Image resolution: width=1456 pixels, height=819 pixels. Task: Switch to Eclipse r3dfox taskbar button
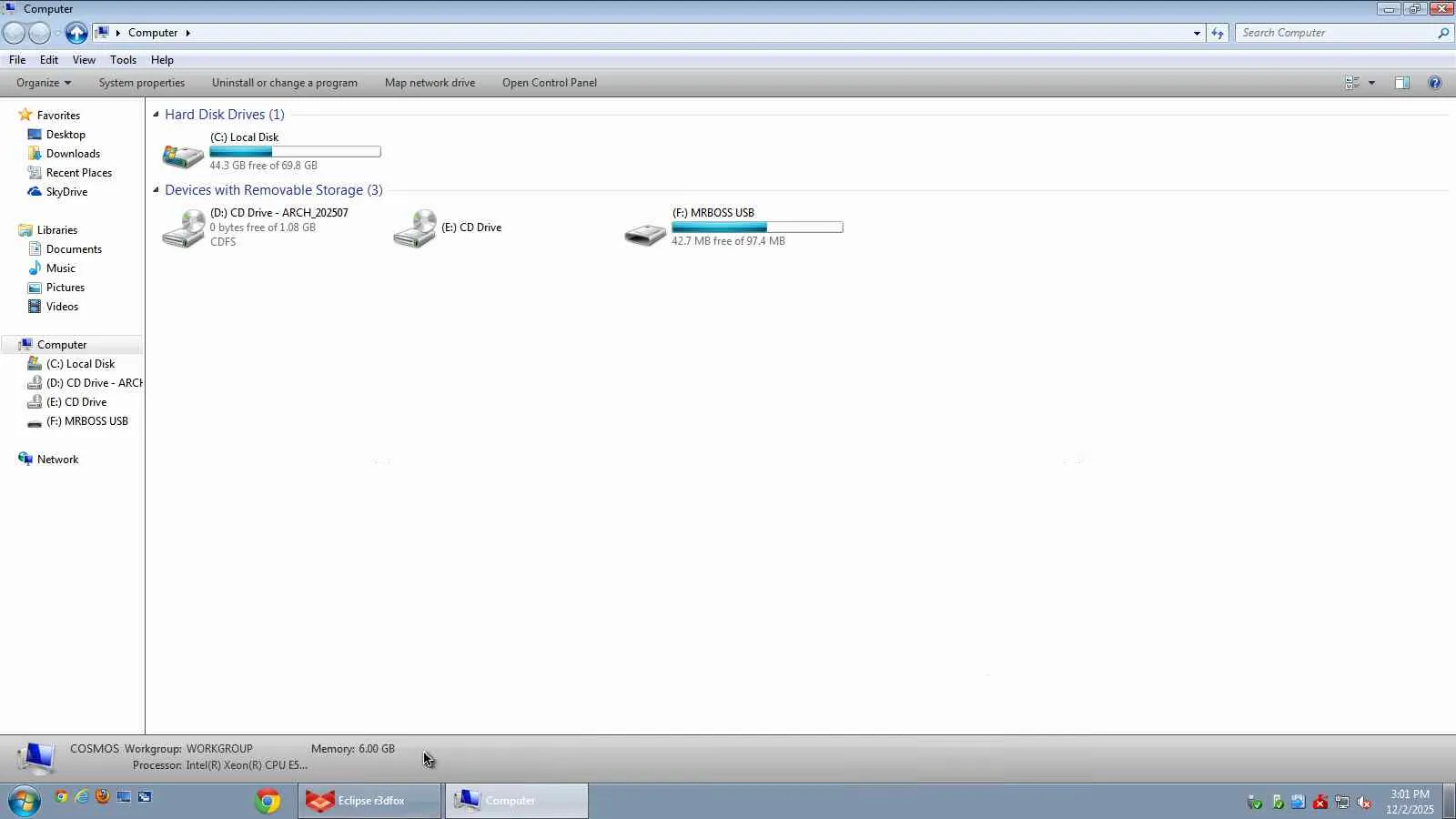[369, 801]
